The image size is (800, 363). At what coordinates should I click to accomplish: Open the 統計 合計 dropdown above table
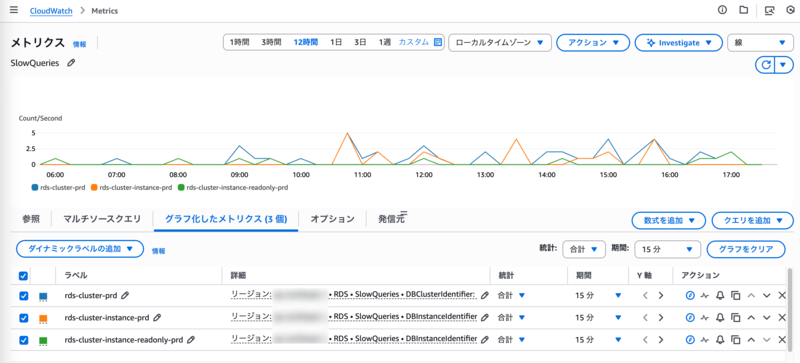(x=584, y=249)
